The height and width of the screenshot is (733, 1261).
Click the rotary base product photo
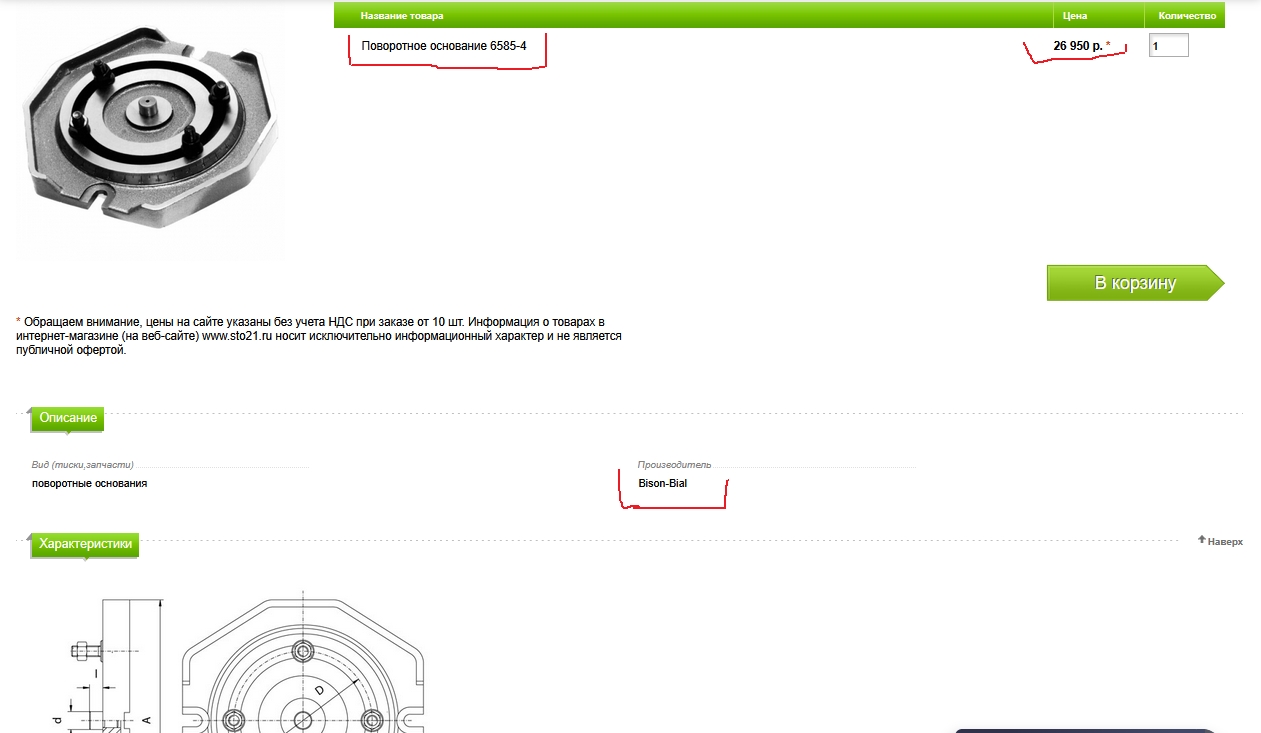150,135
